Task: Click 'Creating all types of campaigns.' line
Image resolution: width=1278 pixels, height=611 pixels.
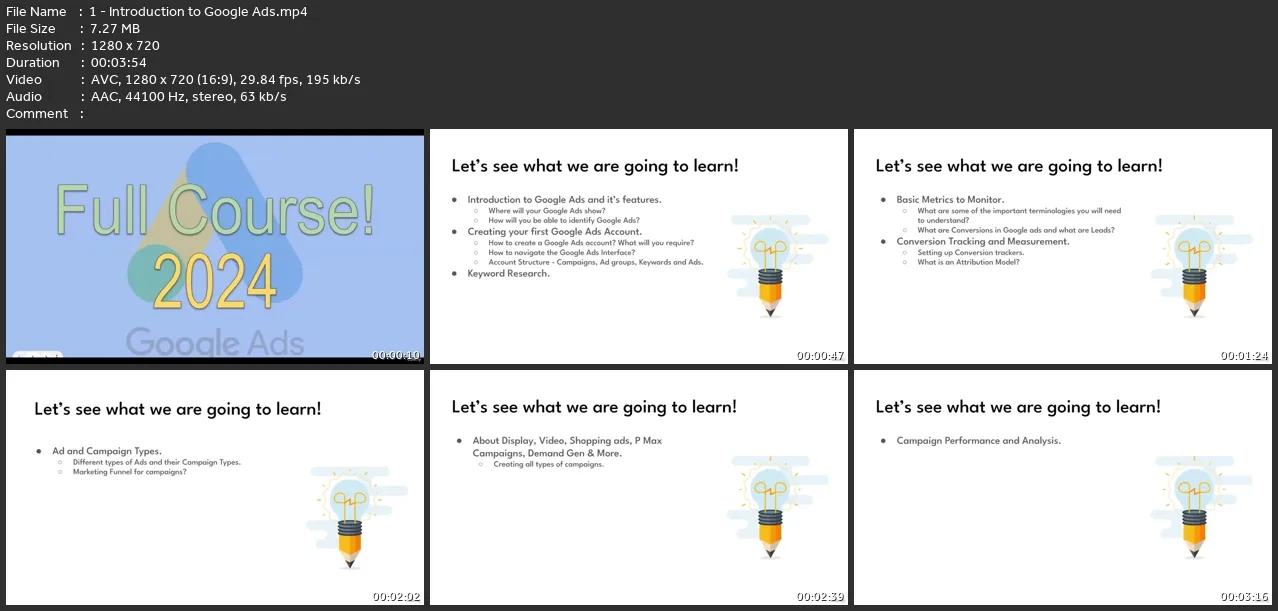Action: click(548, 465)
